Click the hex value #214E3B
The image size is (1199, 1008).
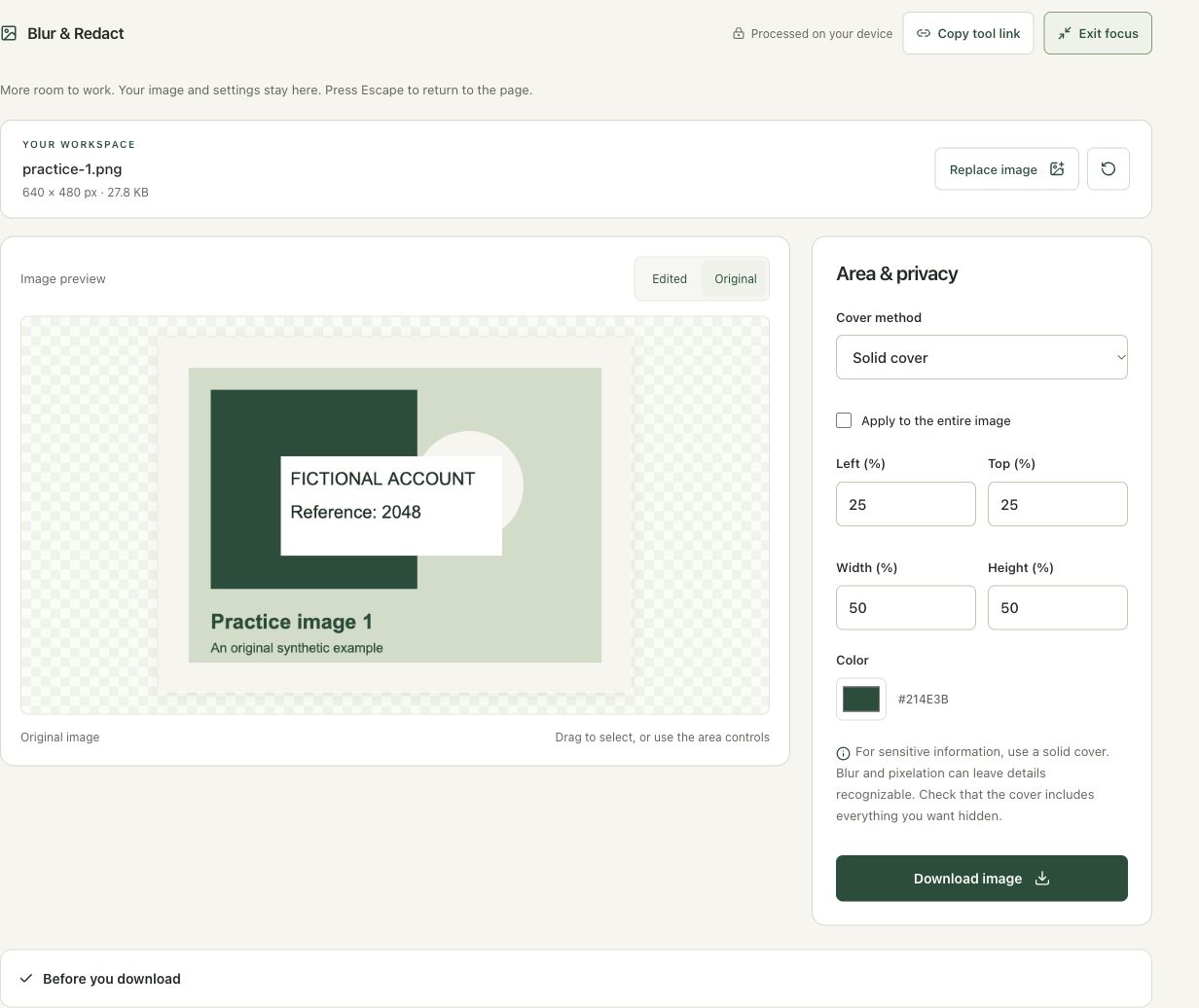coord(923,700)
